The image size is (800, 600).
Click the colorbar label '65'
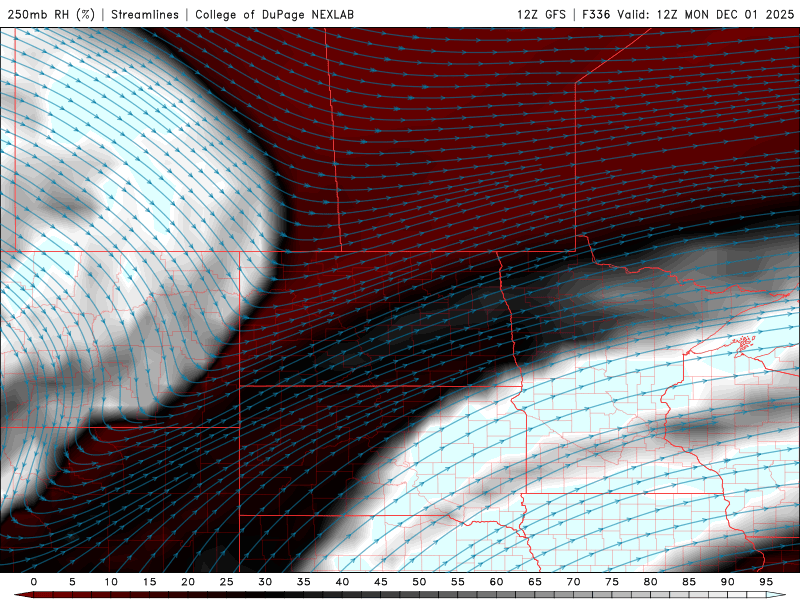tap(535, 582)
